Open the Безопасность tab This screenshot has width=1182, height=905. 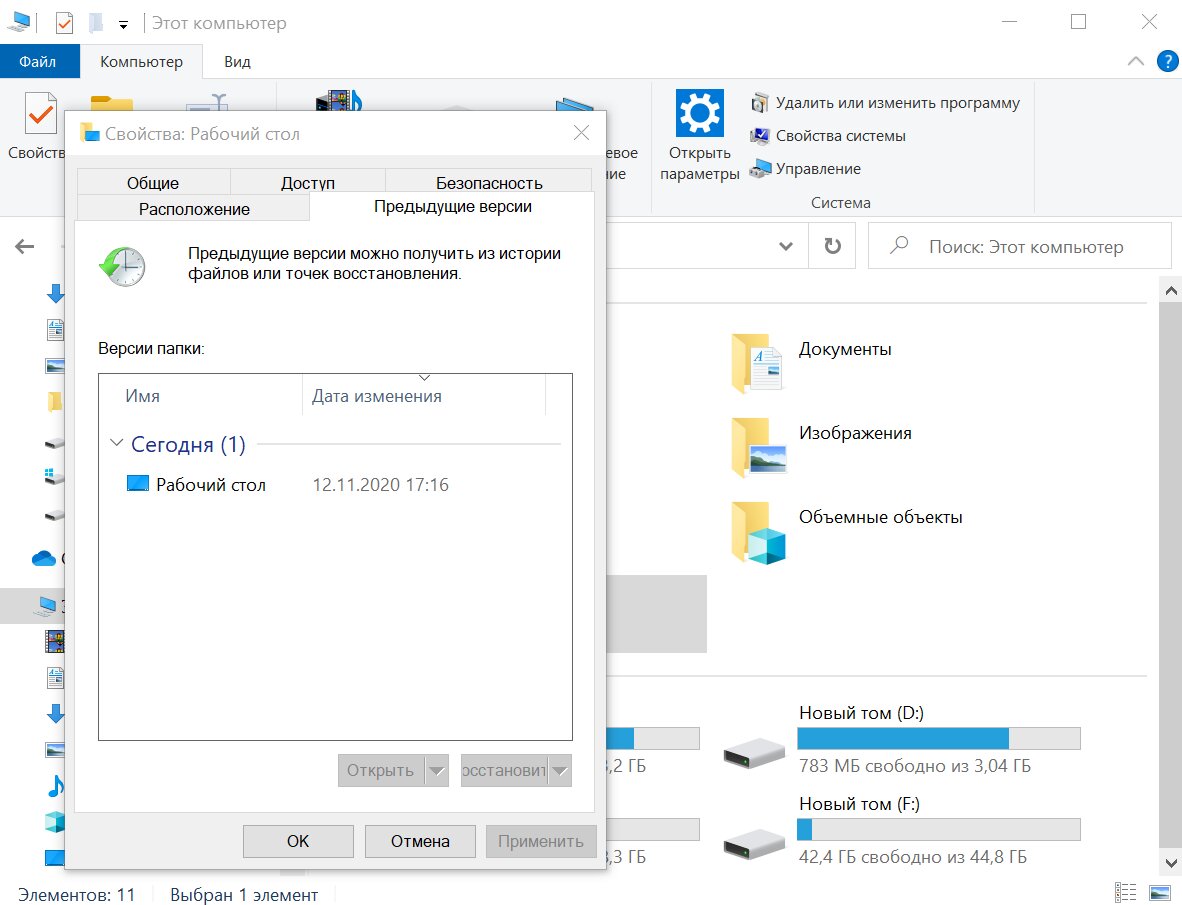coord(488,182)
